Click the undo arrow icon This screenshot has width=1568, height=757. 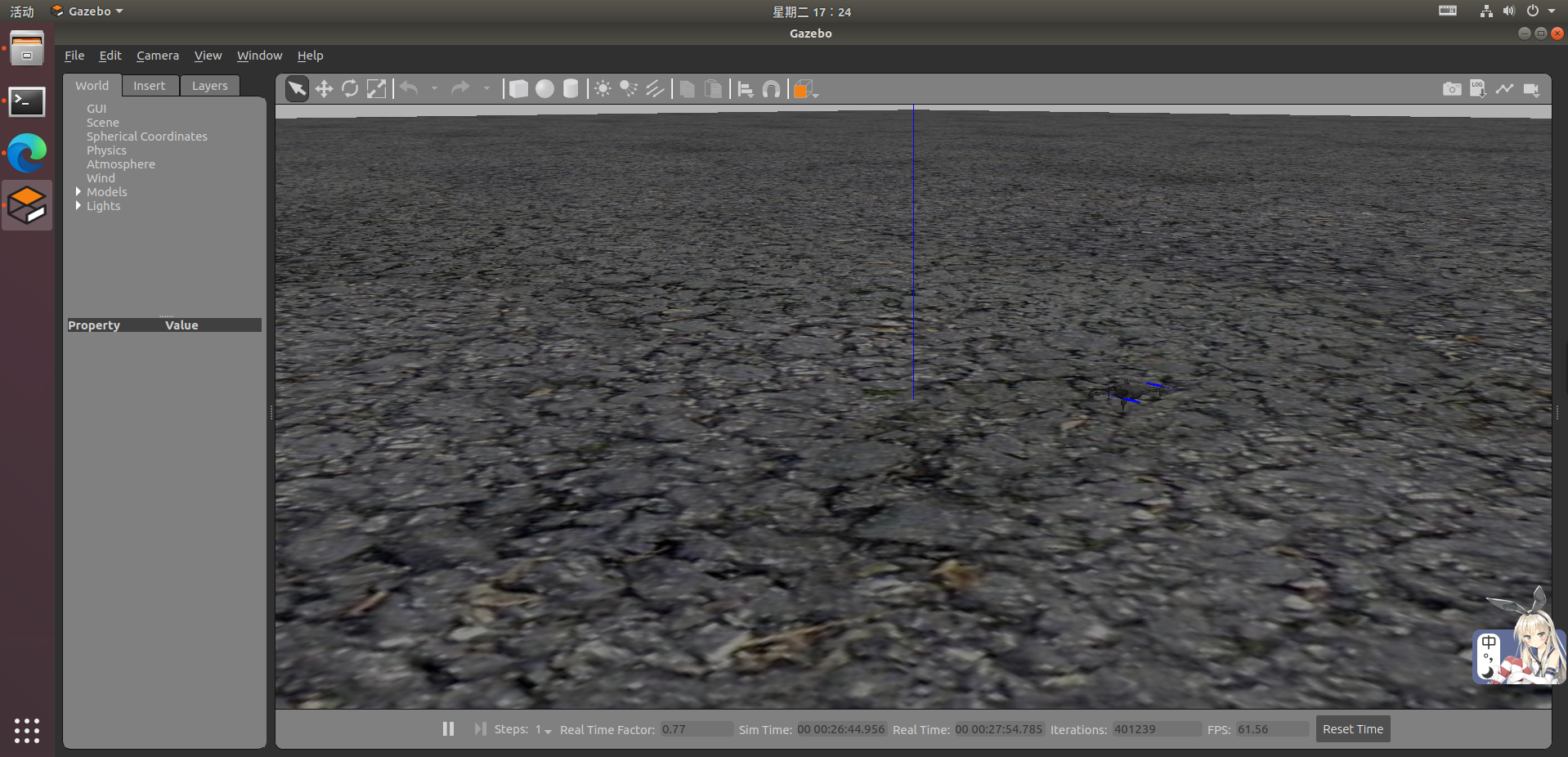(x=410, y=88)
